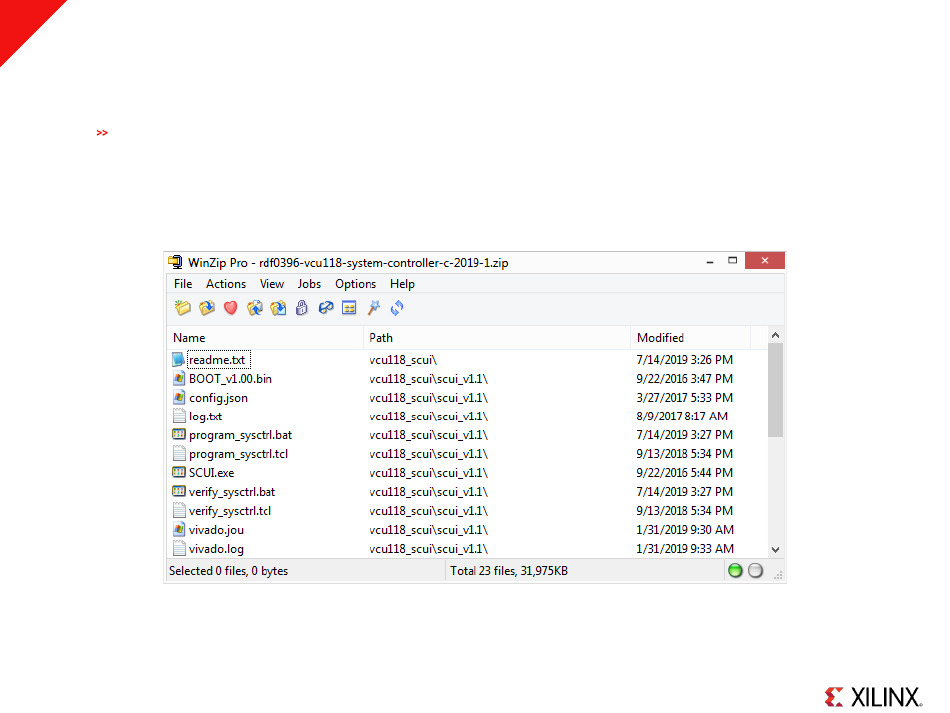Click the New archive folder icon
950x713 pixels.
[x=182, y=308]
